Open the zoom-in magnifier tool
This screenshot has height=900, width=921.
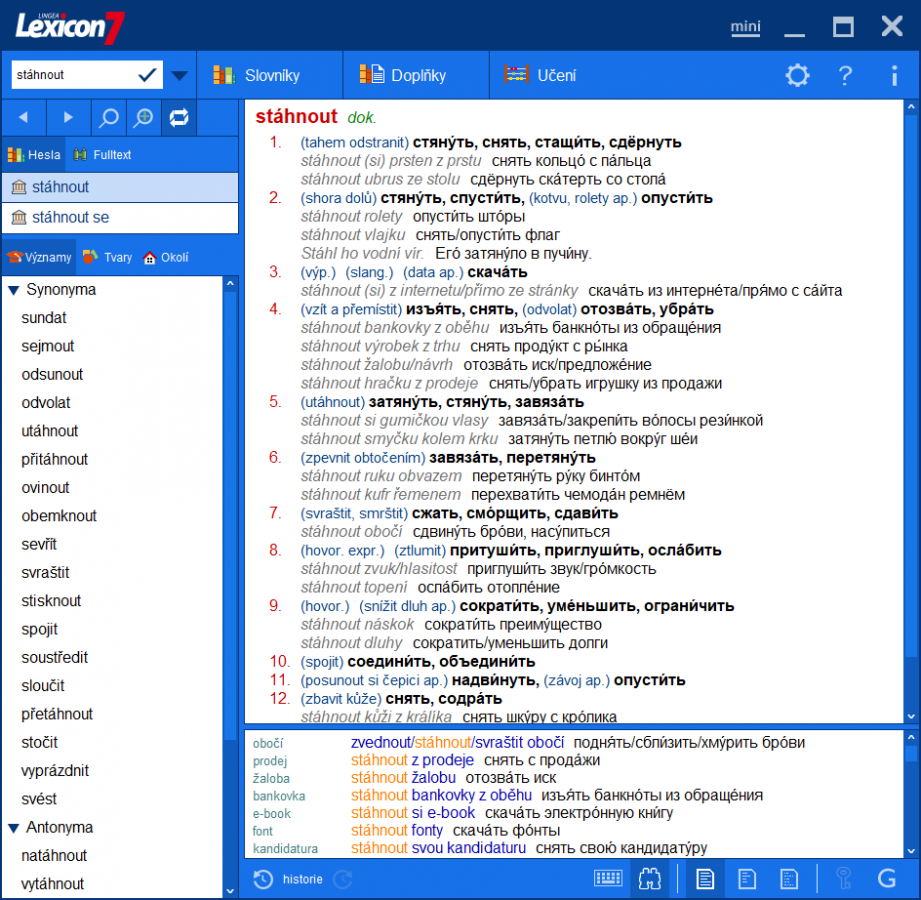(143, 117)
